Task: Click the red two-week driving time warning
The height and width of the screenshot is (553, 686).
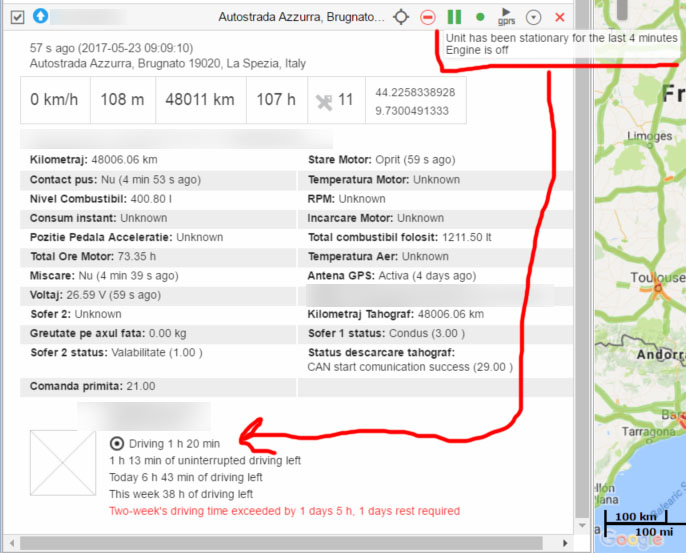Action: (x=284, y=511)
